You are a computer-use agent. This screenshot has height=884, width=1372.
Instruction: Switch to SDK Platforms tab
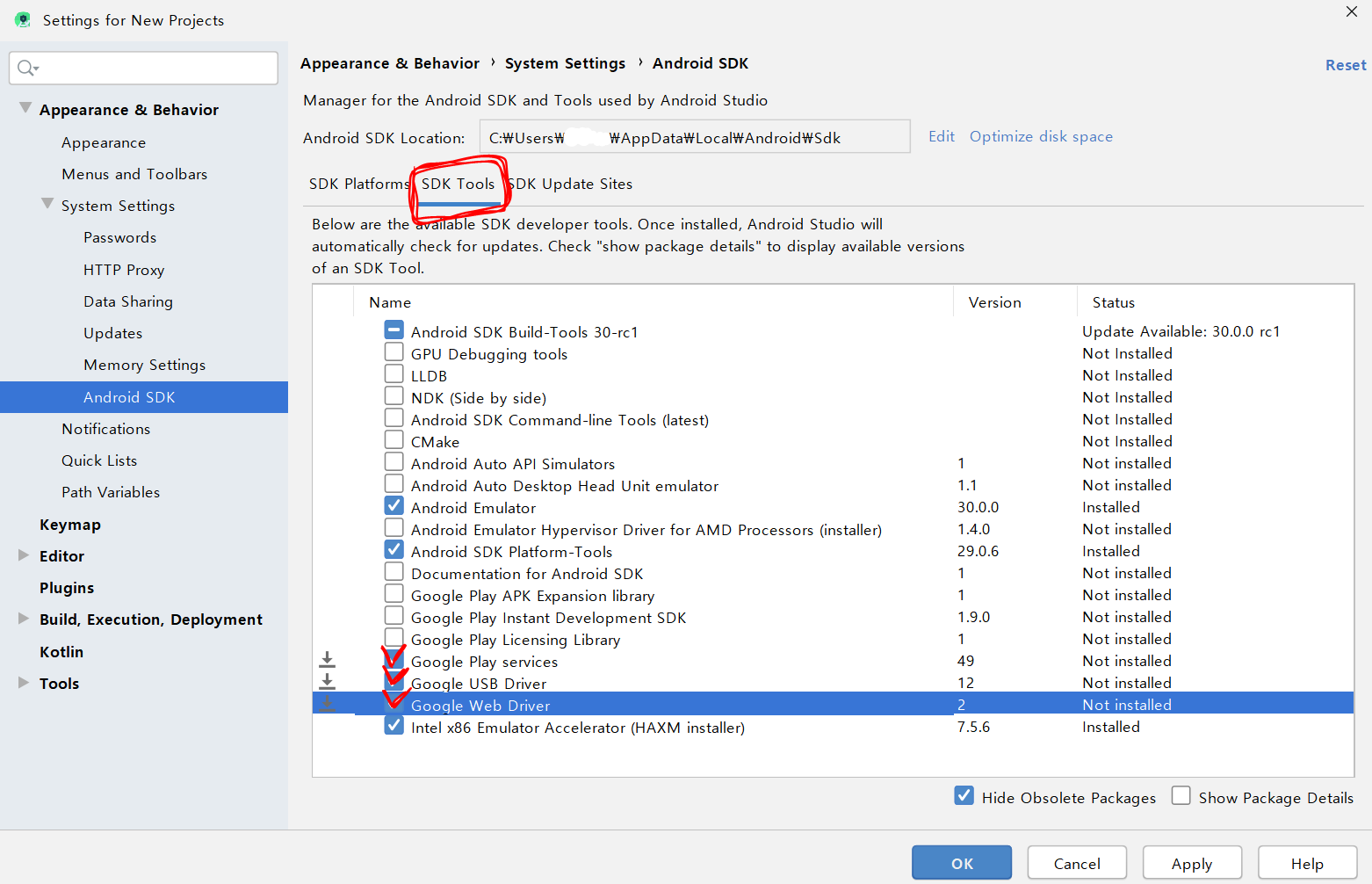(359, 184)
